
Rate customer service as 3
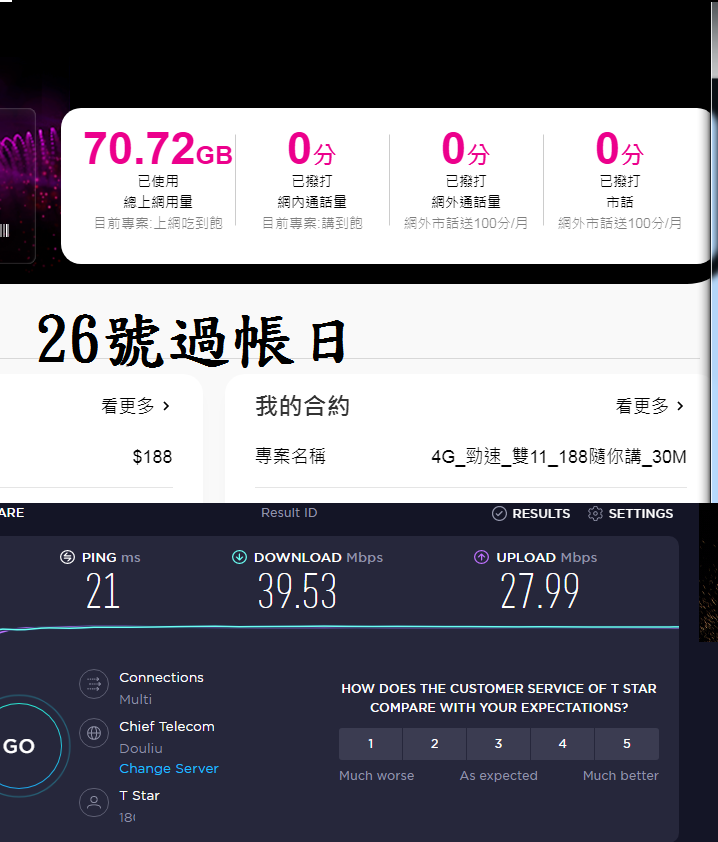(498, 744)
